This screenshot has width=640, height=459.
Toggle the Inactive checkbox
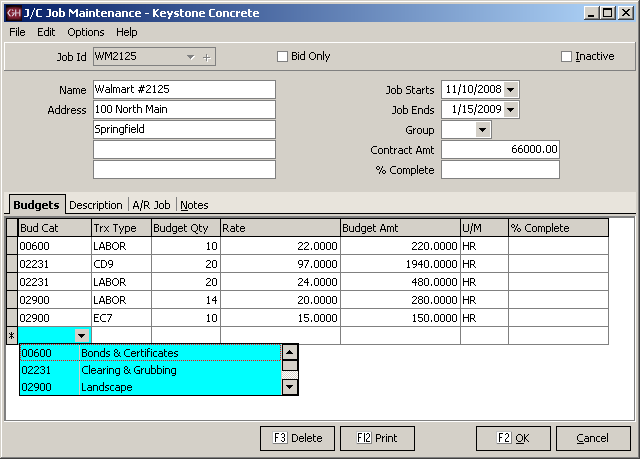pyautogui.click(x=567, y=57)
